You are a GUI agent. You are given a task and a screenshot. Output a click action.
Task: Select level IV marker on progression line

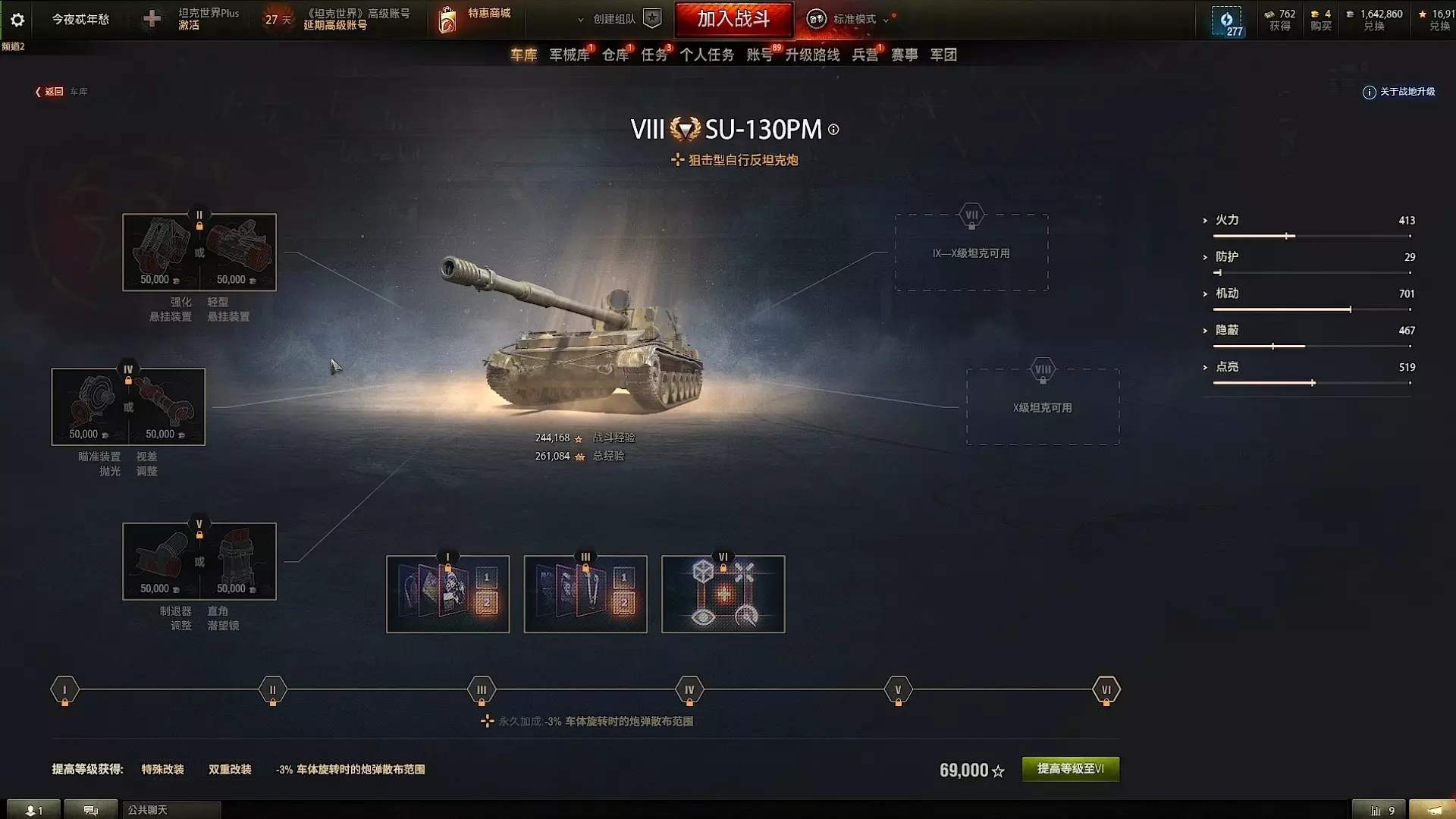pyautogui.click(x=689, y=690)
